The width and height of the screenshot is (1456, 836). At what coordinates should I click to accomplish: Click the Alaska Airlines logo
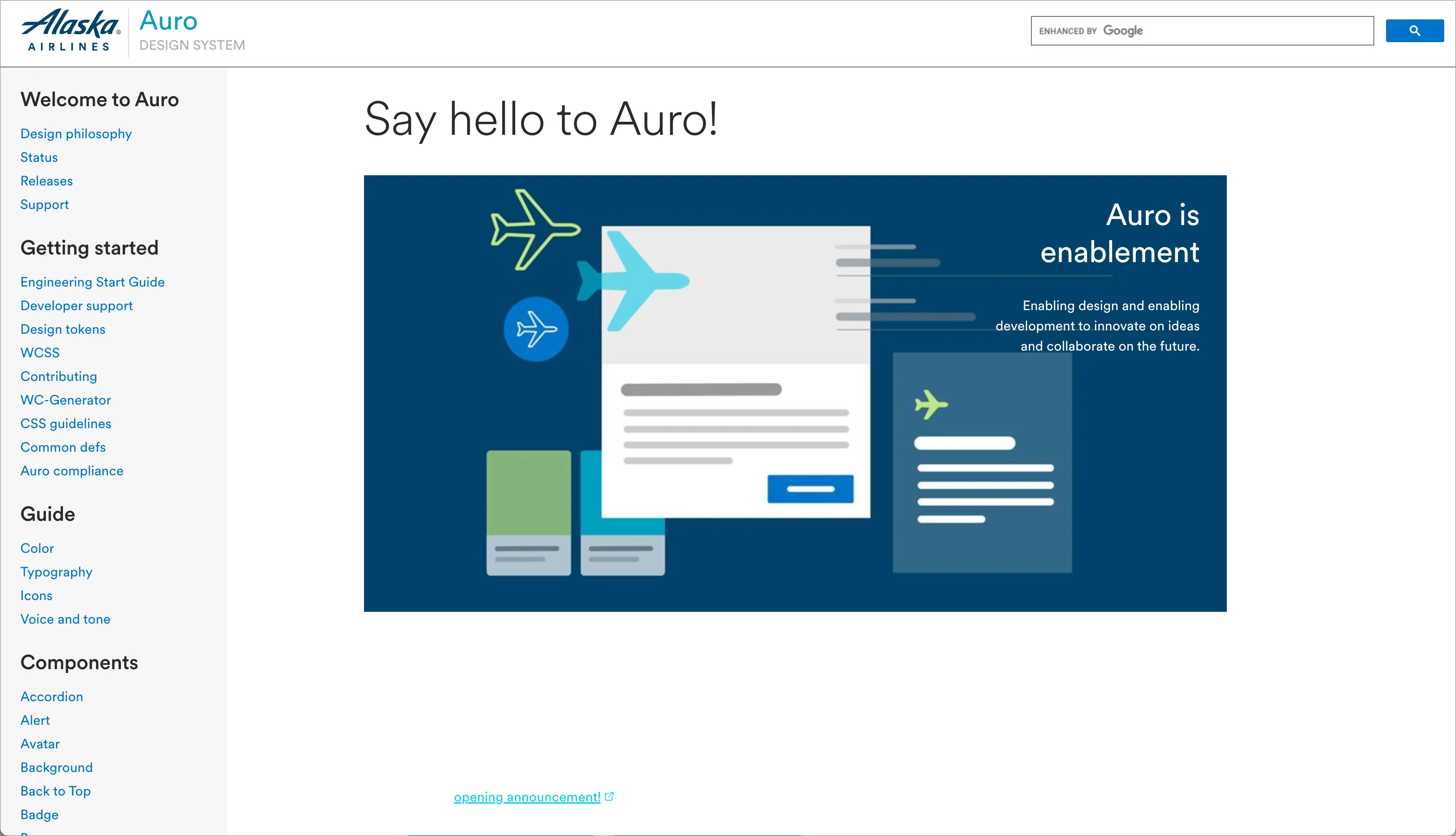pyautogui.click(x=71, y=30)
